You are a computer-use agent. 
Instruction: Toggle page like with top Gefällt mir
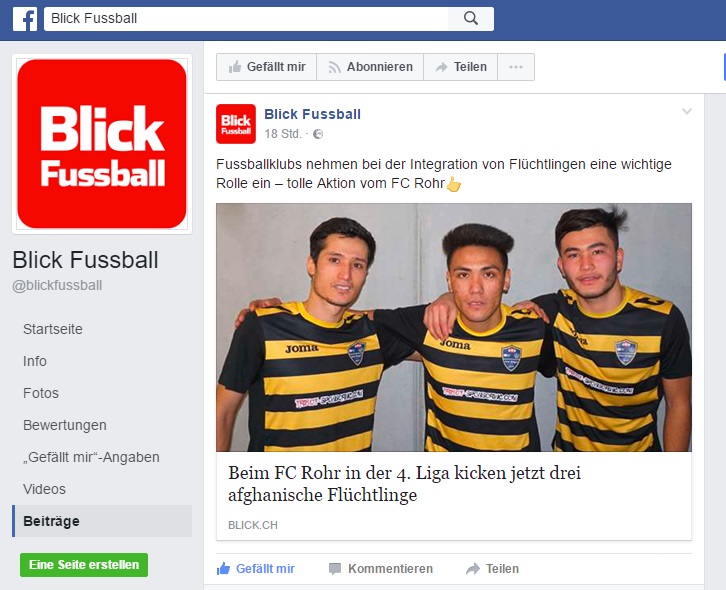[267, 67]
